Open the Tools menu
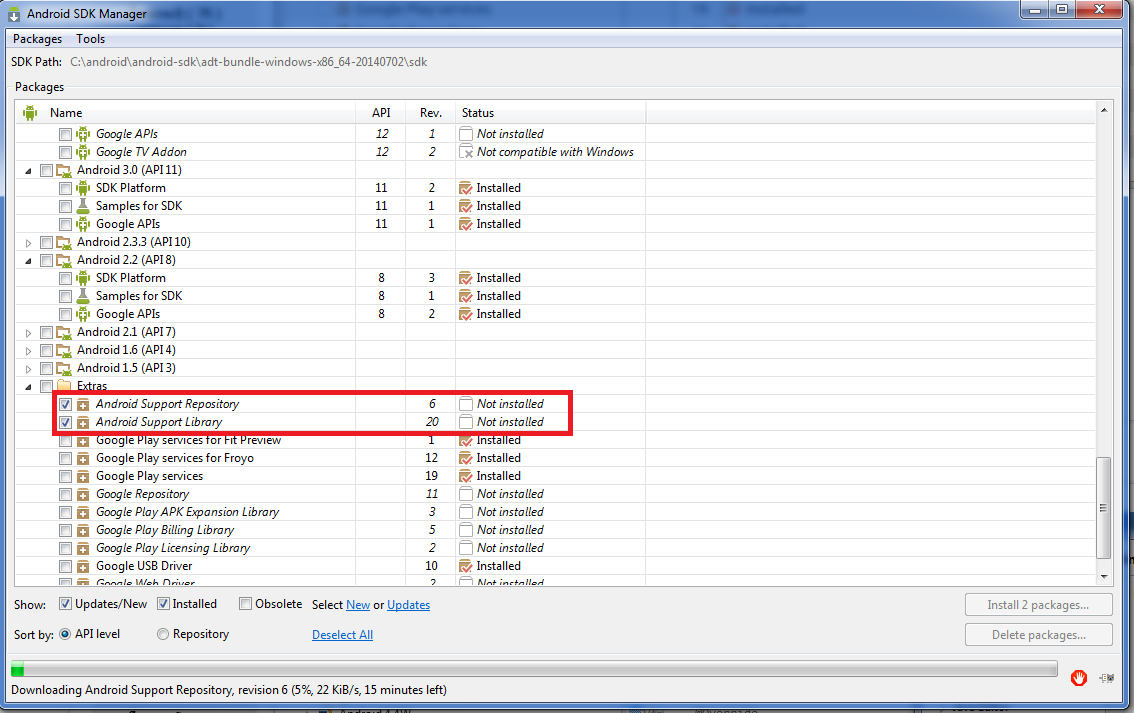The image size is (1134, 713). pos(90,39)
